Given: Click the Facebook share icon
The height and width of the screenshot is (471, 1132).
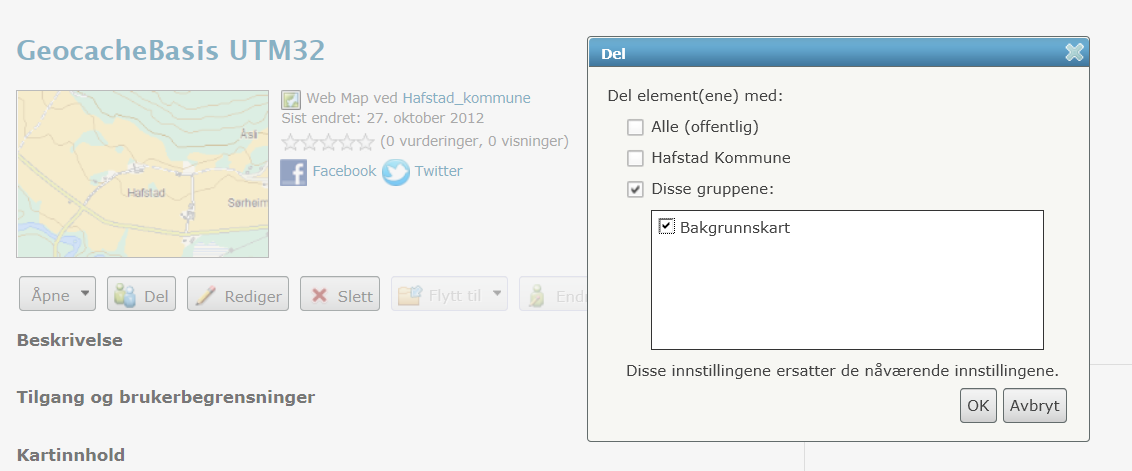Looking at the screenshot, I should coord(293,173).
